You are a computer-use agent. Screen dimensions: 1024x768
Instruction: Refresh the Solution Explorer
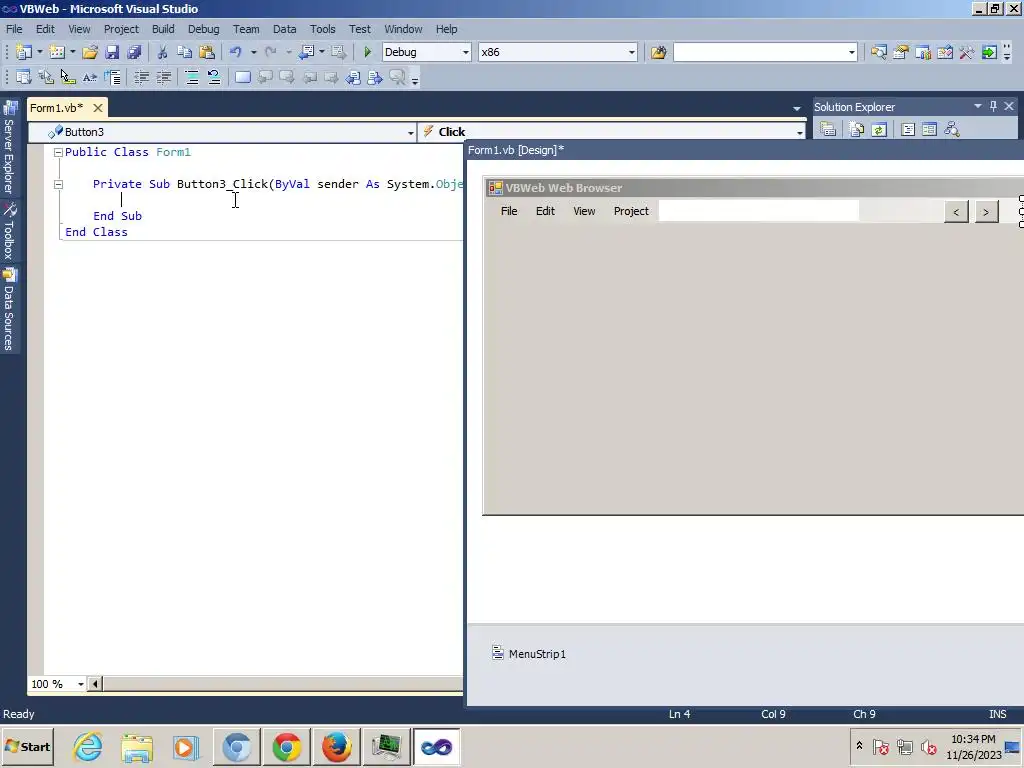tap(879, 129)
